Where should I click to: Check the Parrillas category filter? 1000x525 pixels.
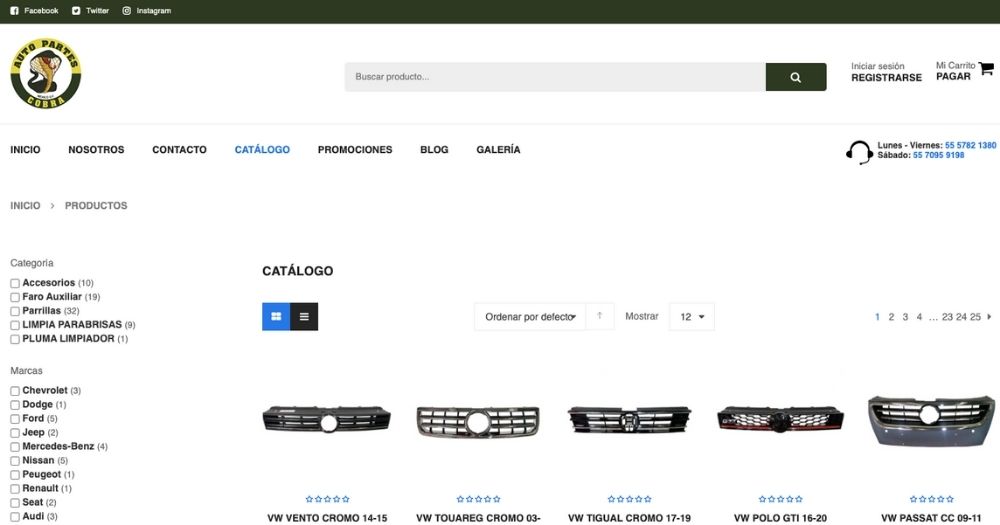pos(15,311)
